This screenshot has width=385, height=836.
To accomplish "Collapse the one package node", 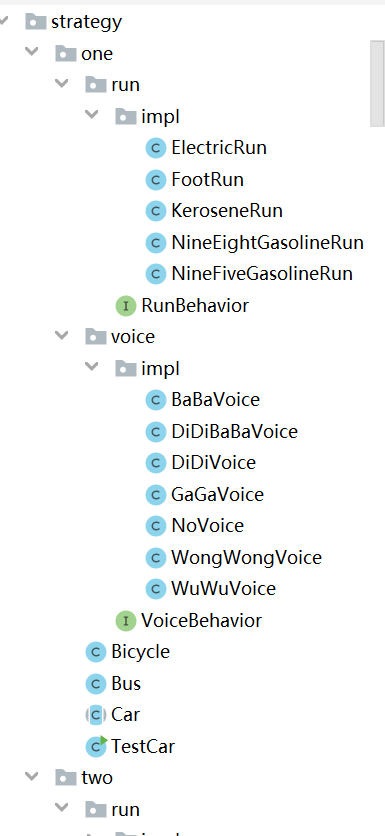I will [32, 52].
